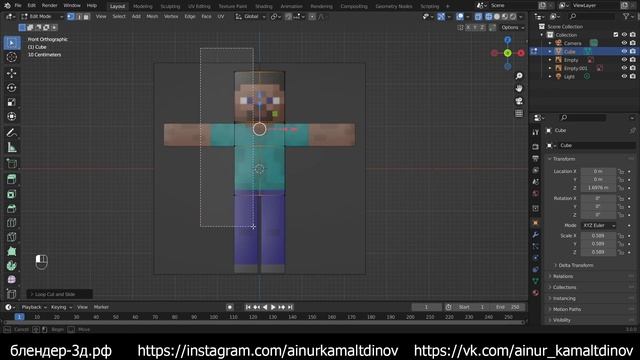
Task: Switch to Modeling workspace tab
Action: pos(142,6)
